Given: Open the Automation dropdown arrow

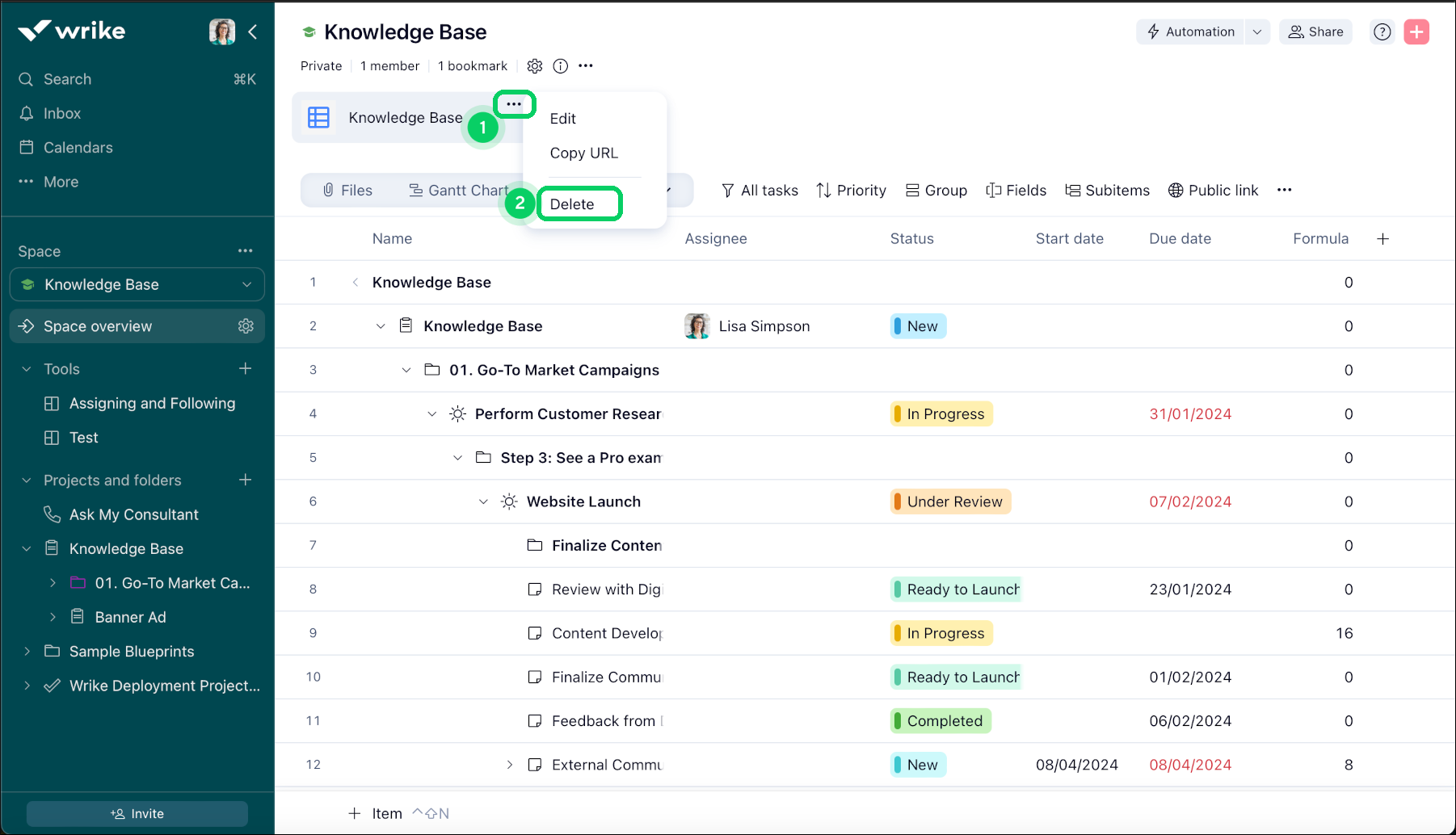Looking at the screenshot, I should [1256, 32].
